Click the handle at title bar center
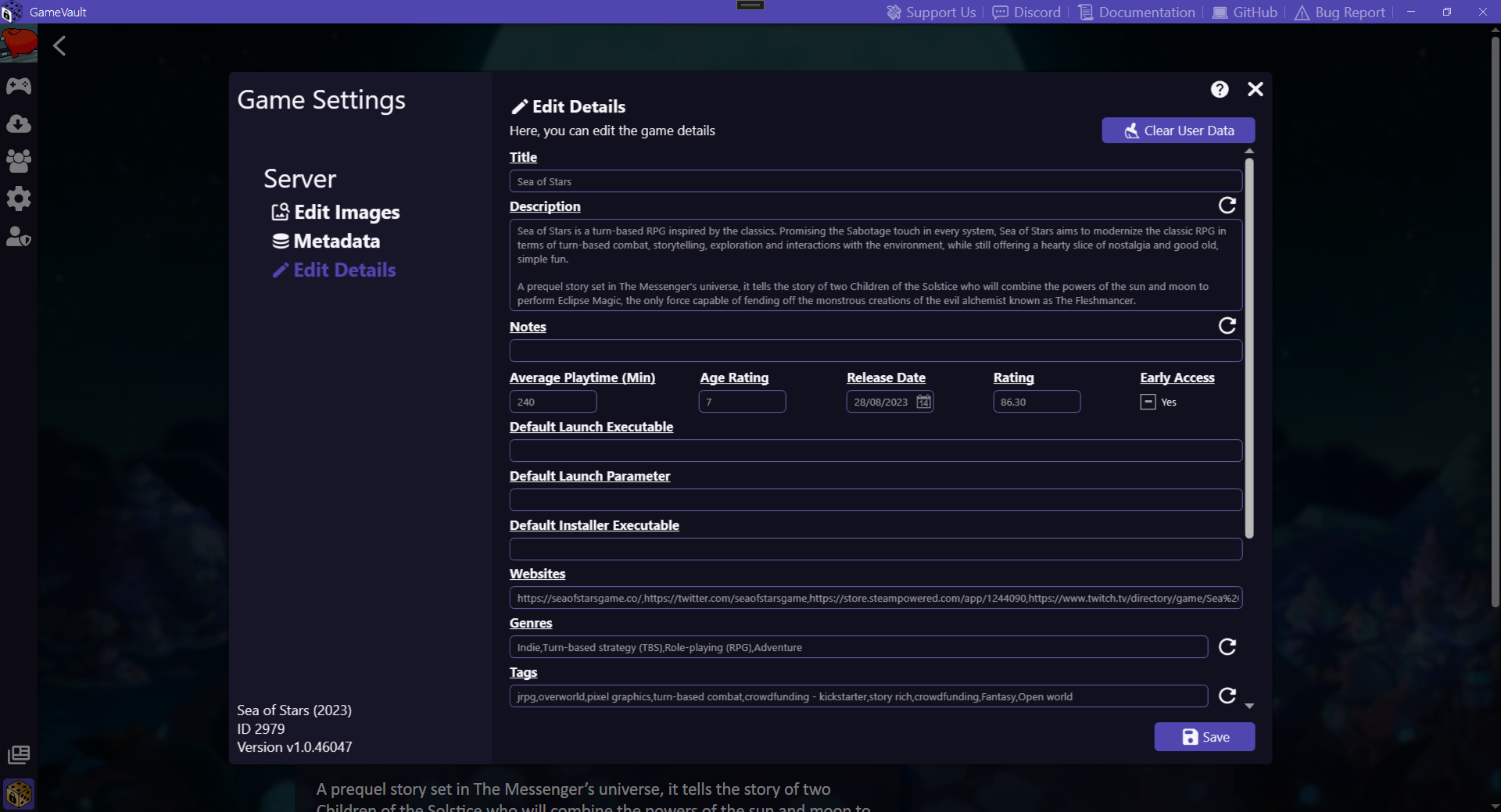Screen dimensions: 1501x812 [x=750, y=5]
